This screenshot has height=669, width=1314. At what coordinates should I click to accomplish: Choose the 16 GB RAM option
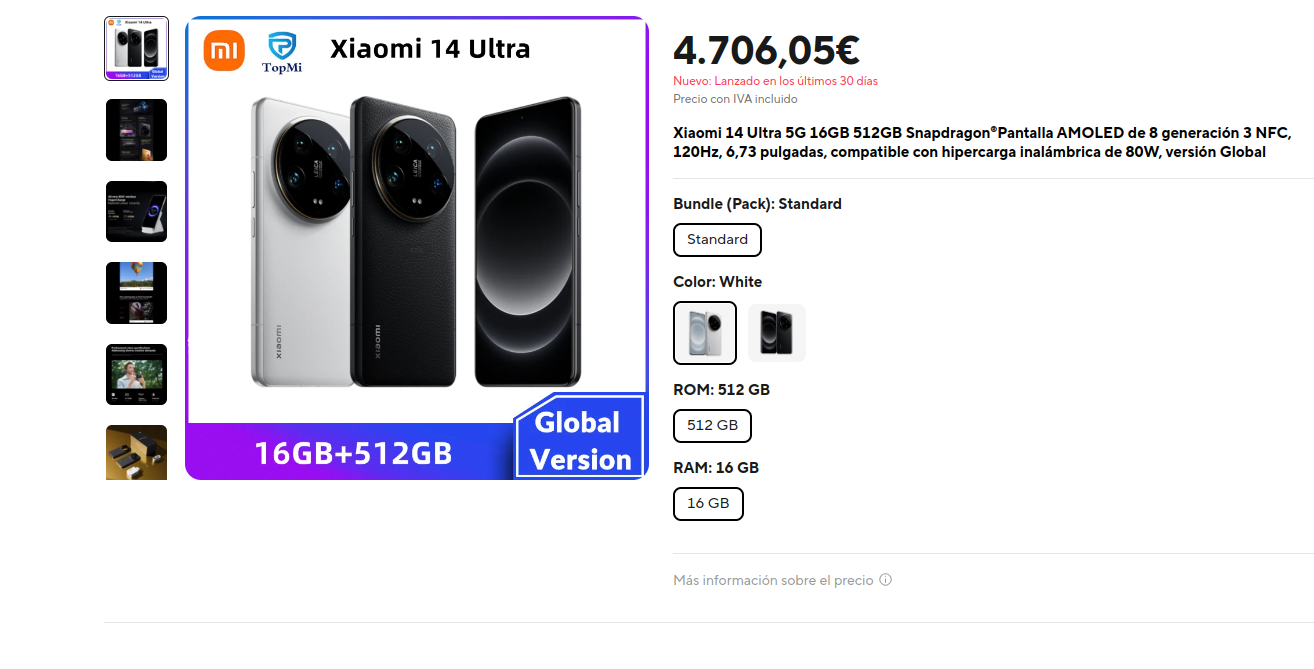(x=709, y=504)
